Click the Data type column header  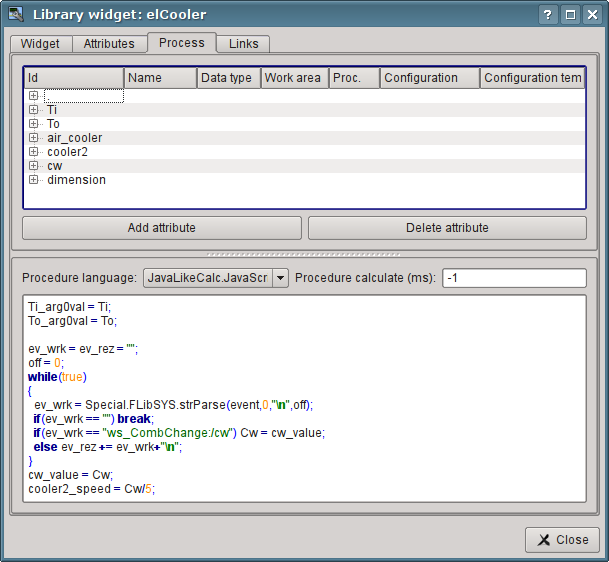[227, 78]
